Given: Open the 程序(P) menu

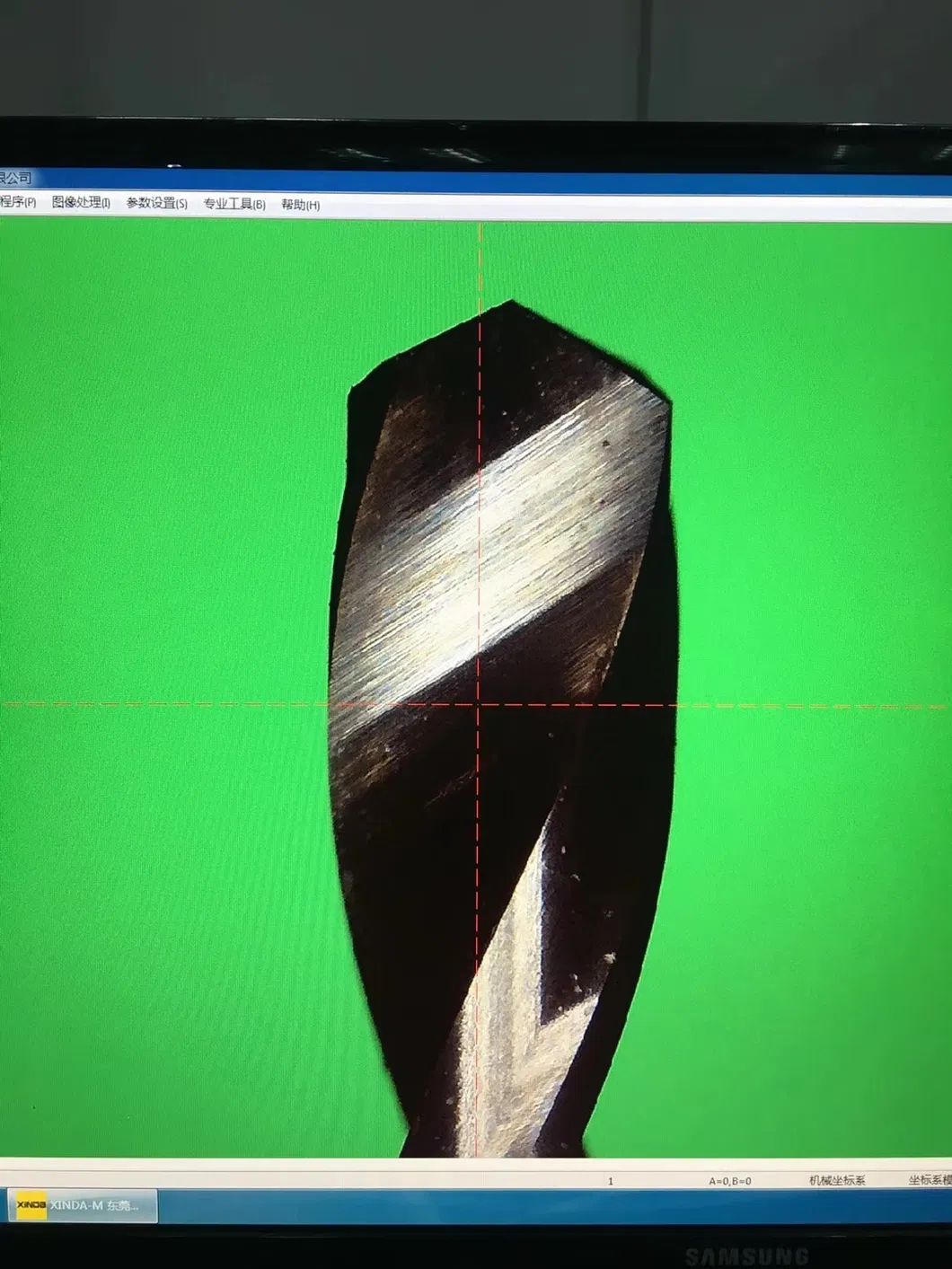Looking at the screenshot, I should (18, 202).
